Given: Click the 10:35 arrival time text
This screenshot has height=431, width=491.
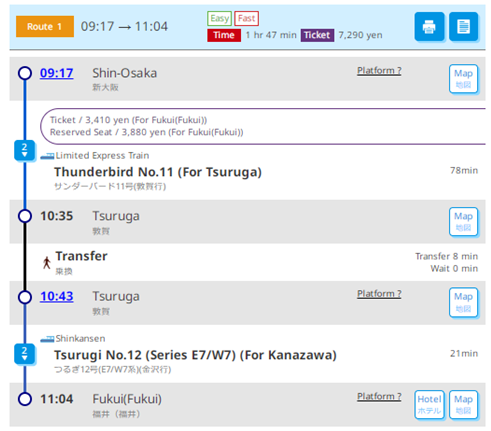Looking at the screenshot, I should tap(57, 216).
